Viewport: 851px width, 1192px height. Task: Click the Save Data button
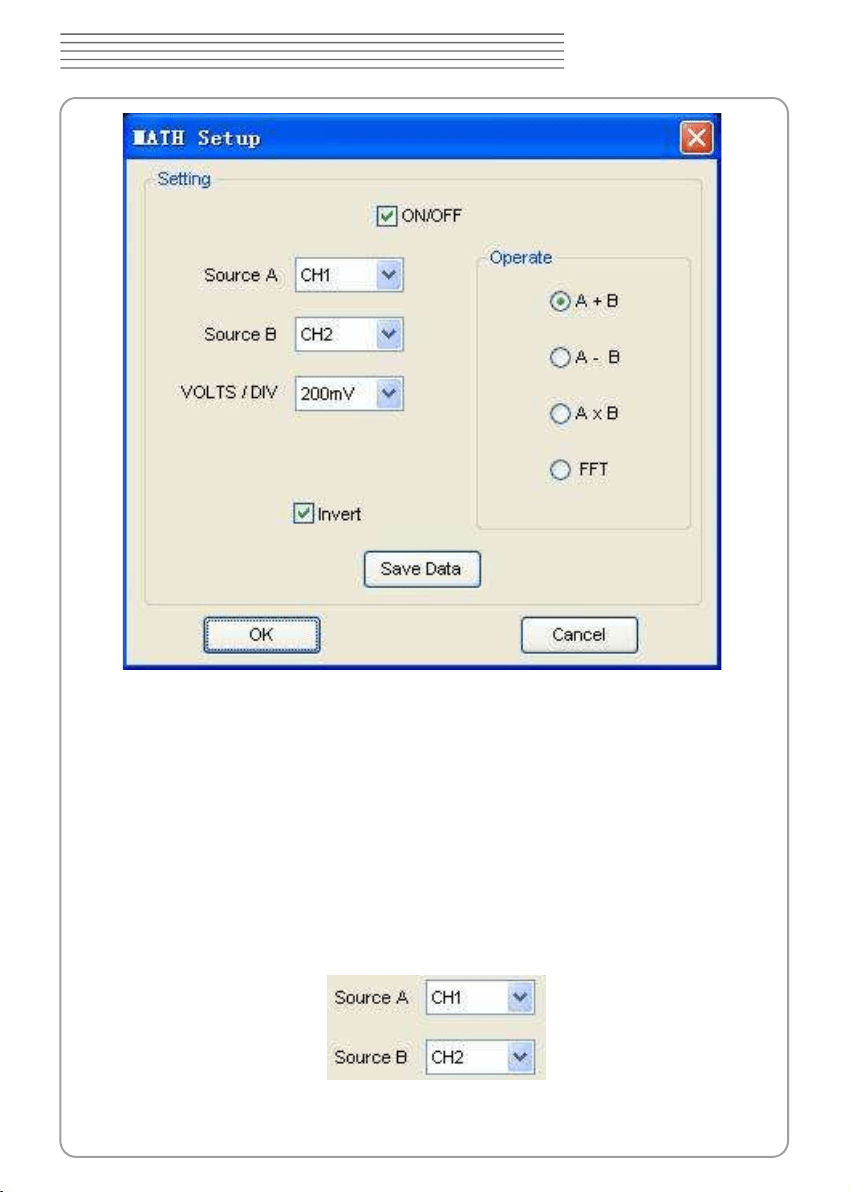pos(422,569)
